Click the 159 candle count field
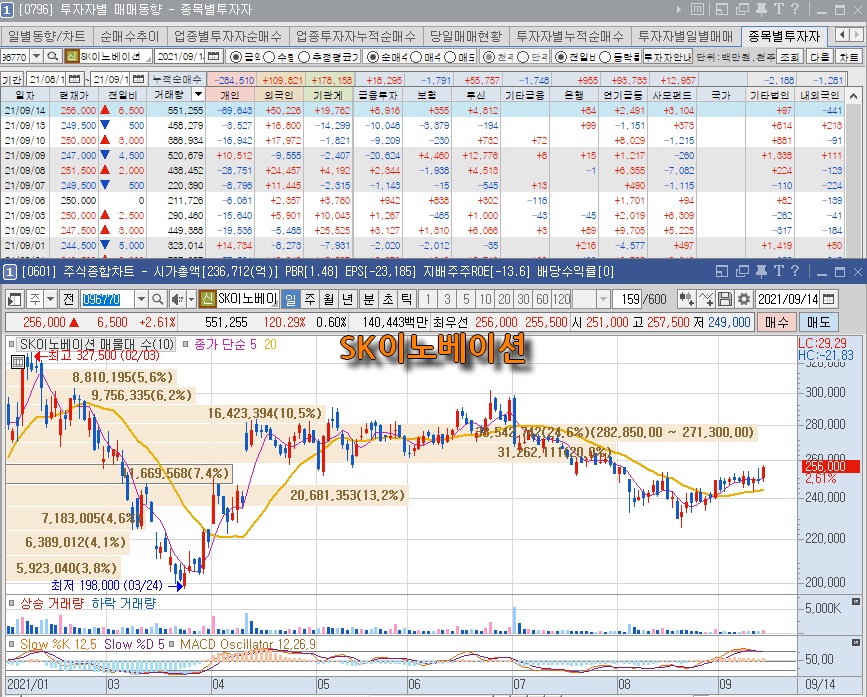Image resolution: width=867 pixels, height=697 pixels. 629,300
